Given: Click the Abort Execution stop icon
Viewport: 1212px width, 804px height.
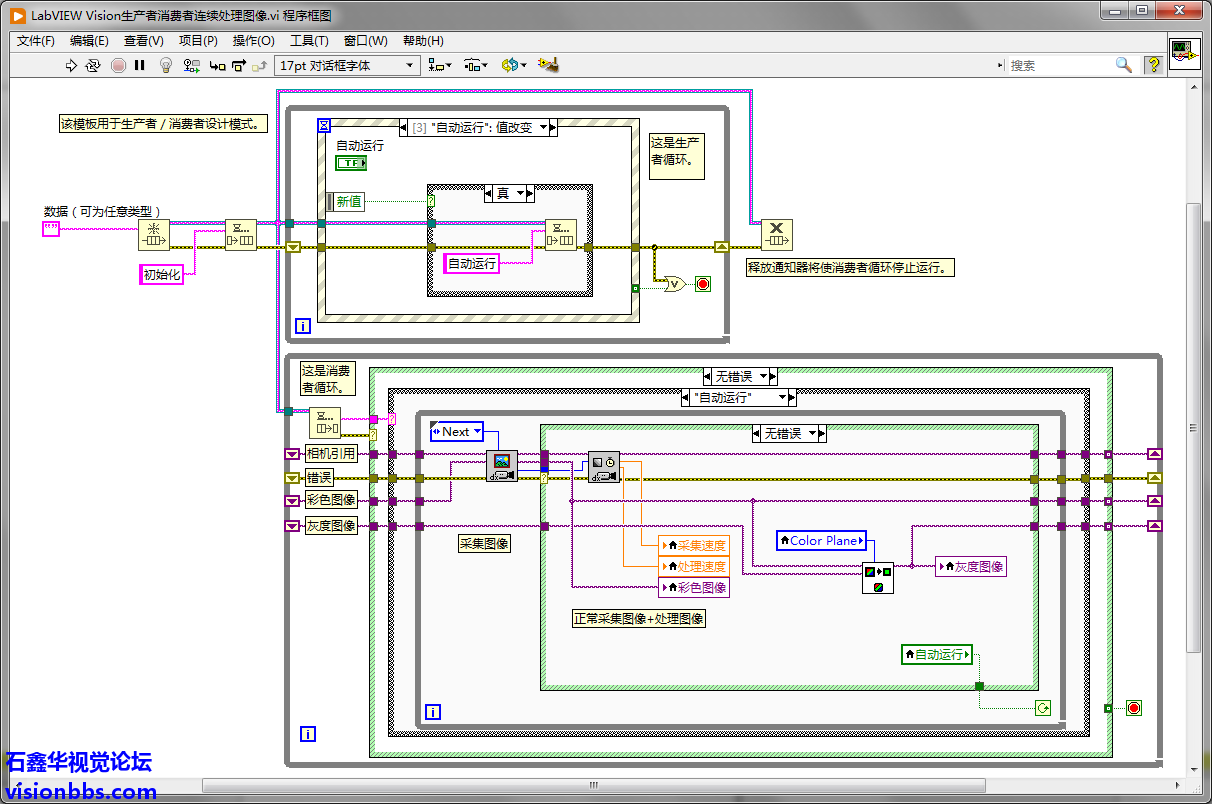Looking at the screenshot, I should click(x=118, y=65).
